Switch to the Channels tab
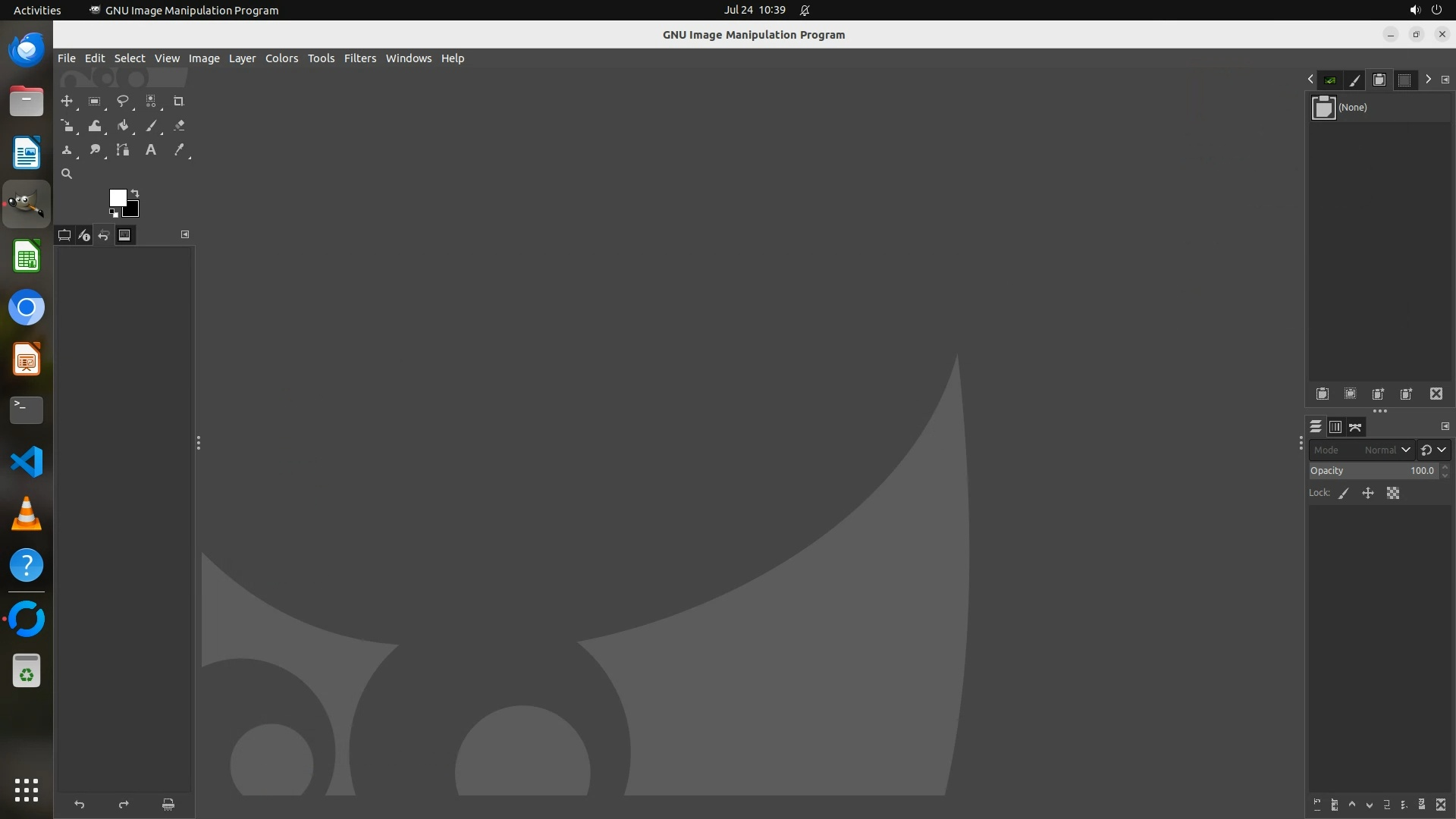1456x819 pixels. coord(1335,428)
